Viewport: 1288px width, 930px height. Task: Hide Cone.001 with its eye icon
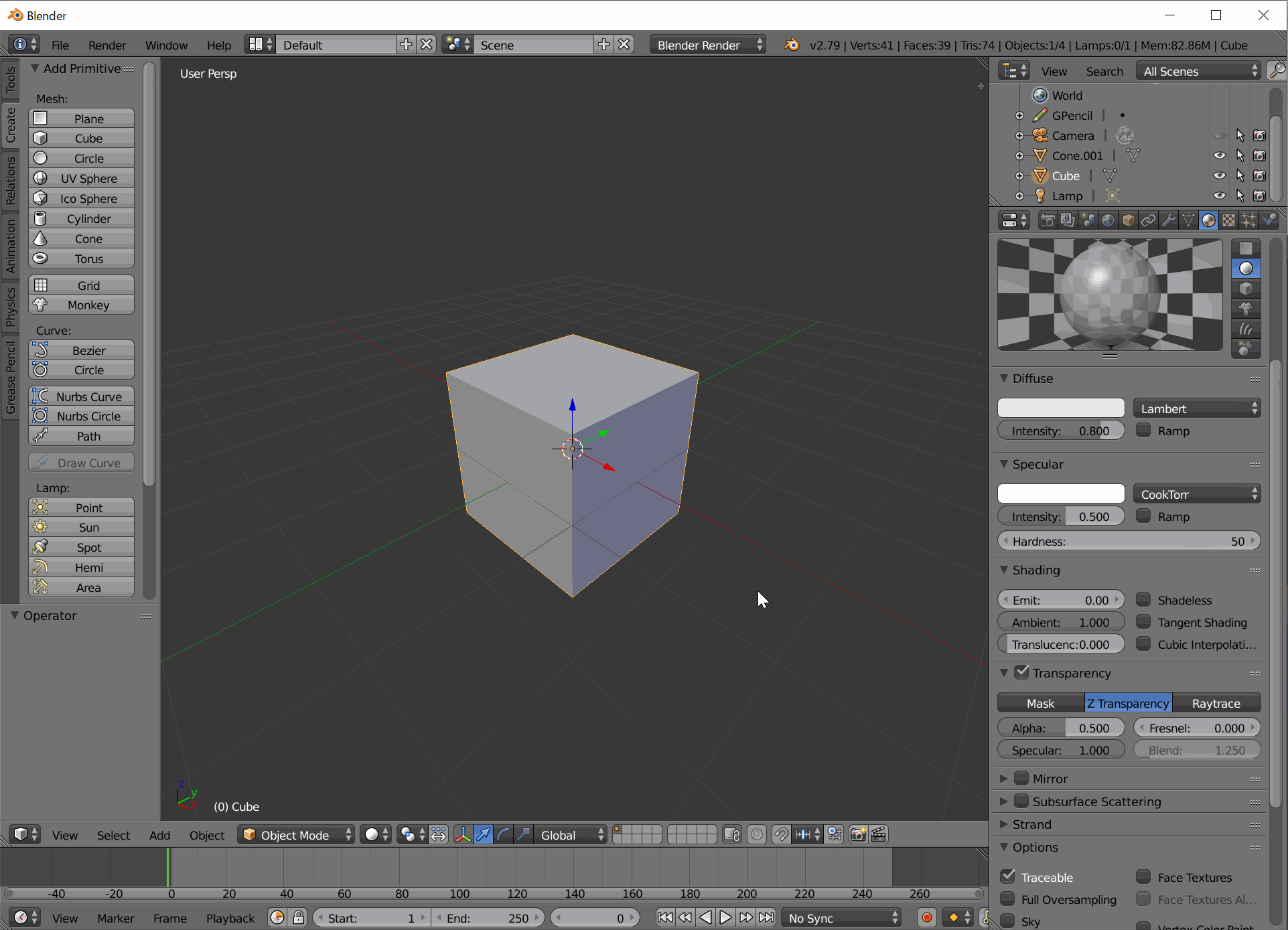click(x=1219, y=155)
